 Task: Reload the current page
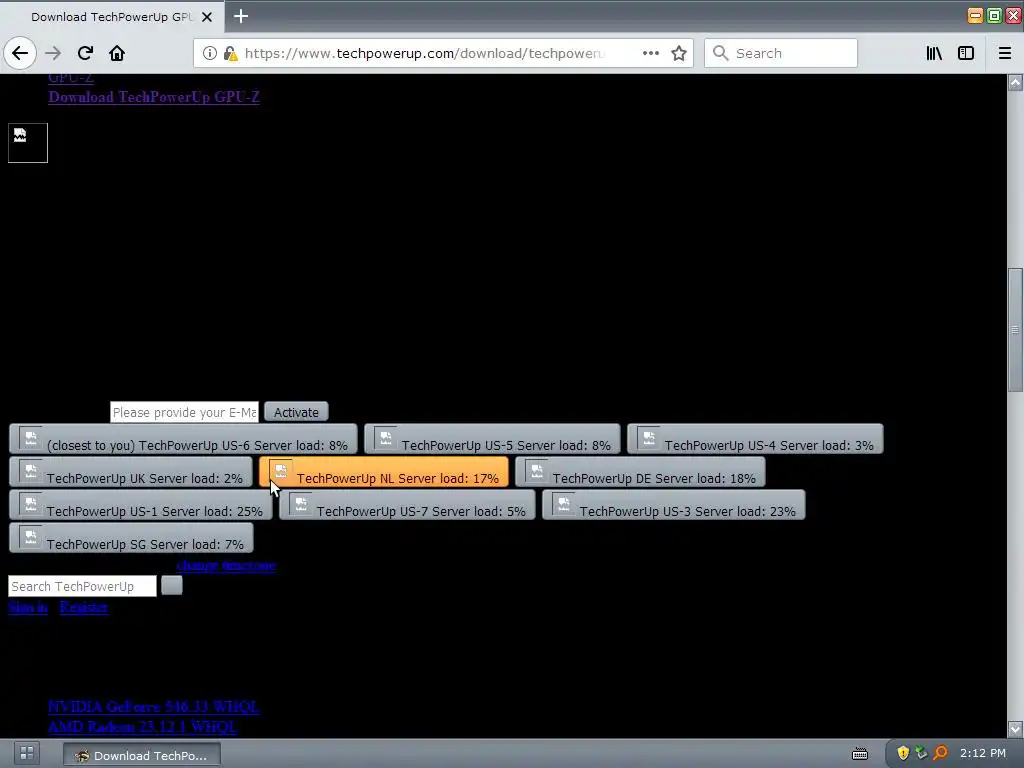click(85, 53)
